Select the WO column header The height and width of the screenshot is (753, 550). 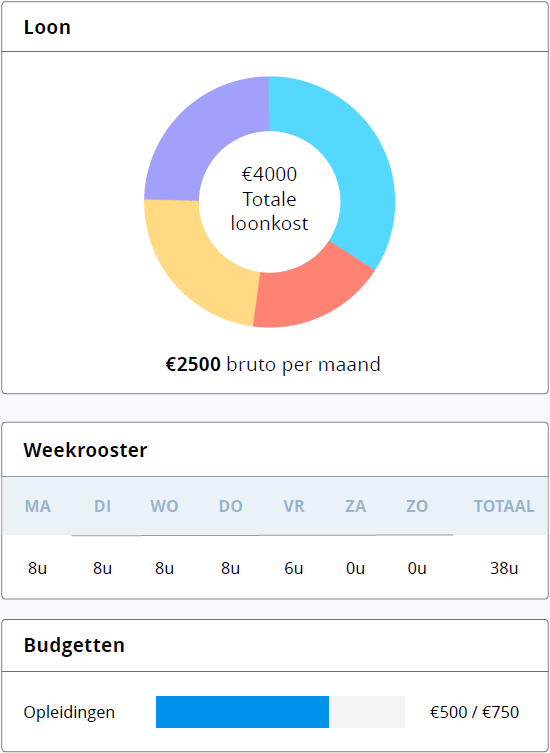click(164, 506)
